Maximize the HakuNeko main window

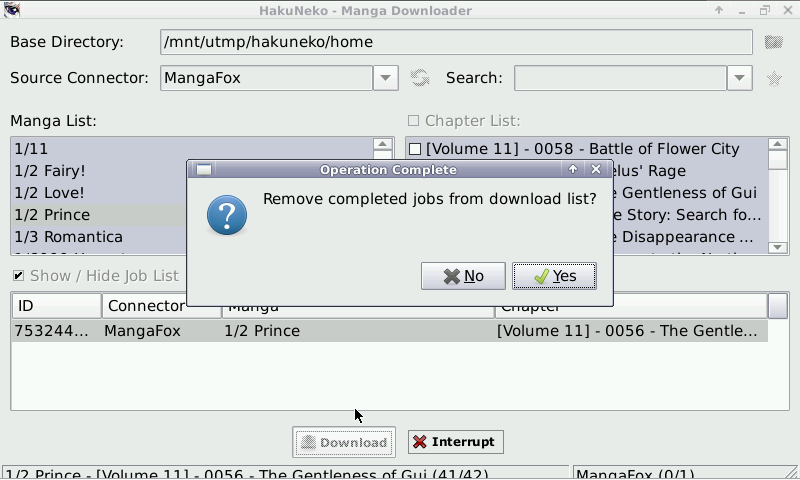point(764,10)
